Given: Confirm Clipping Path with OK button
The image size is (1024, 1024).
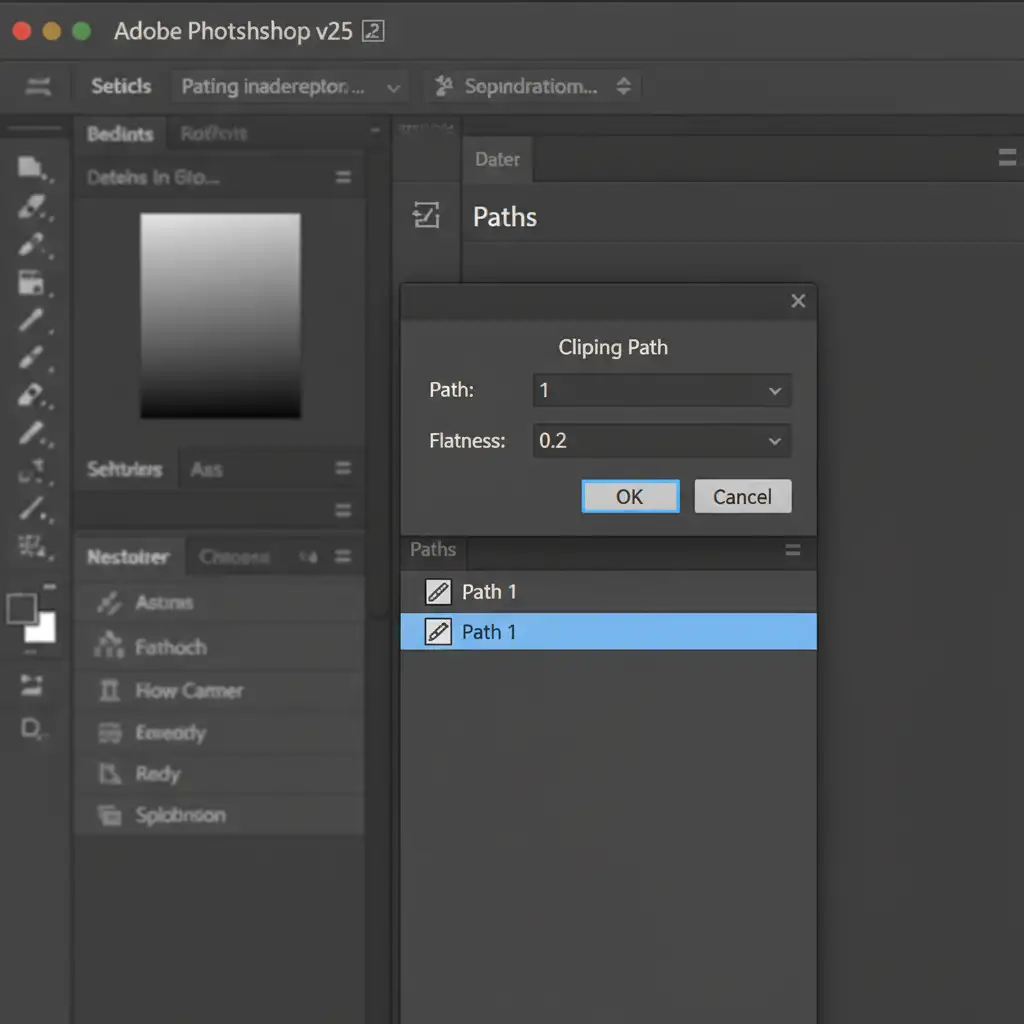Looking at the screenshot, I should pos(630,497).
